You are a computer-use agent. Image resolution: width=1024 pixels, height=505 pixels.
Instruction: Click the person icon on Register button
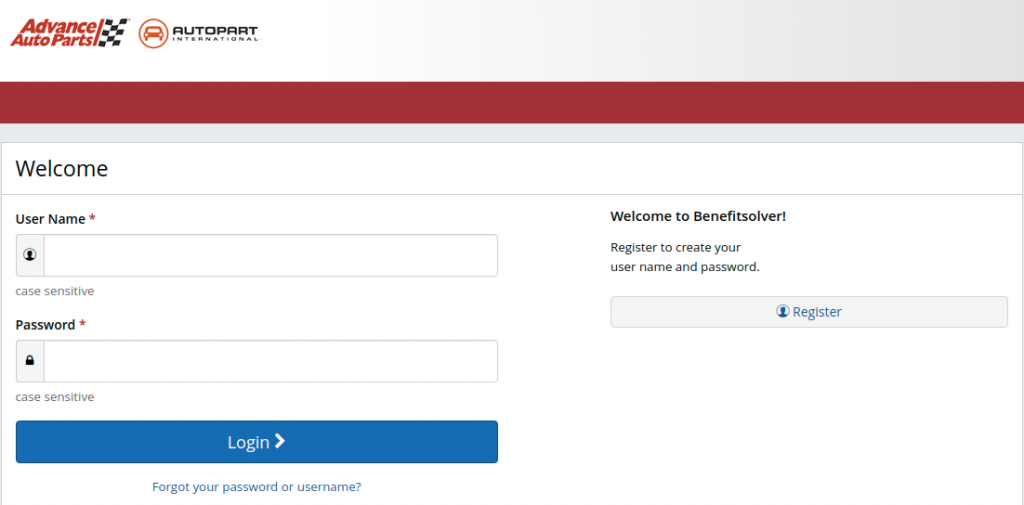pyautogui.click(x=783, y=312)
